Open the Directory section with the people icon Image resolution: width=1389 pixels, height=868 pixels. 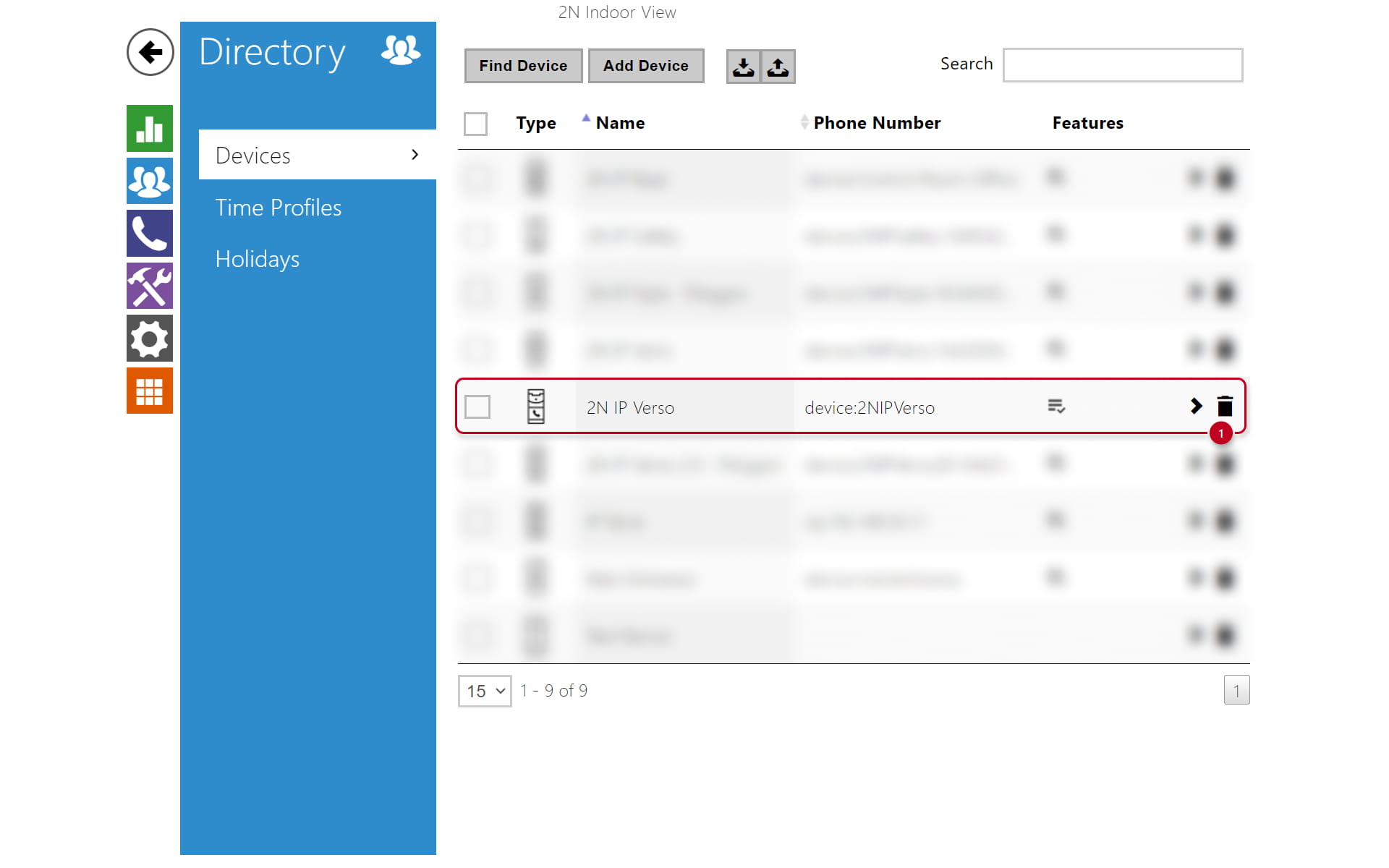[x=150, y=181]
